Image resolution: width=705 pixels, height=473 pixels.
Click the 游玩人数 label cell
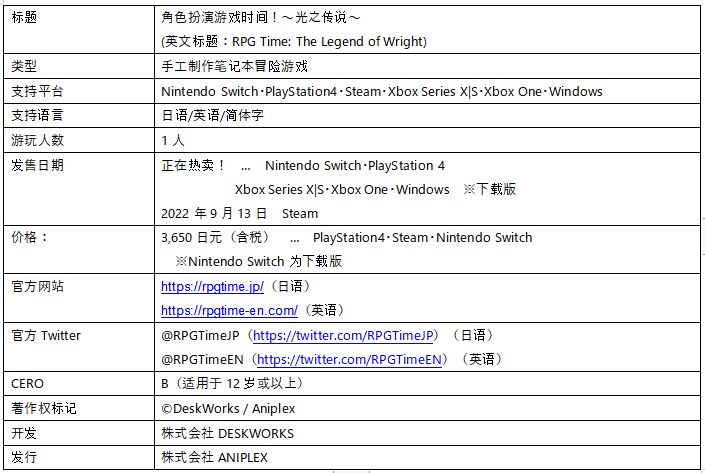[x=79, y=140]
